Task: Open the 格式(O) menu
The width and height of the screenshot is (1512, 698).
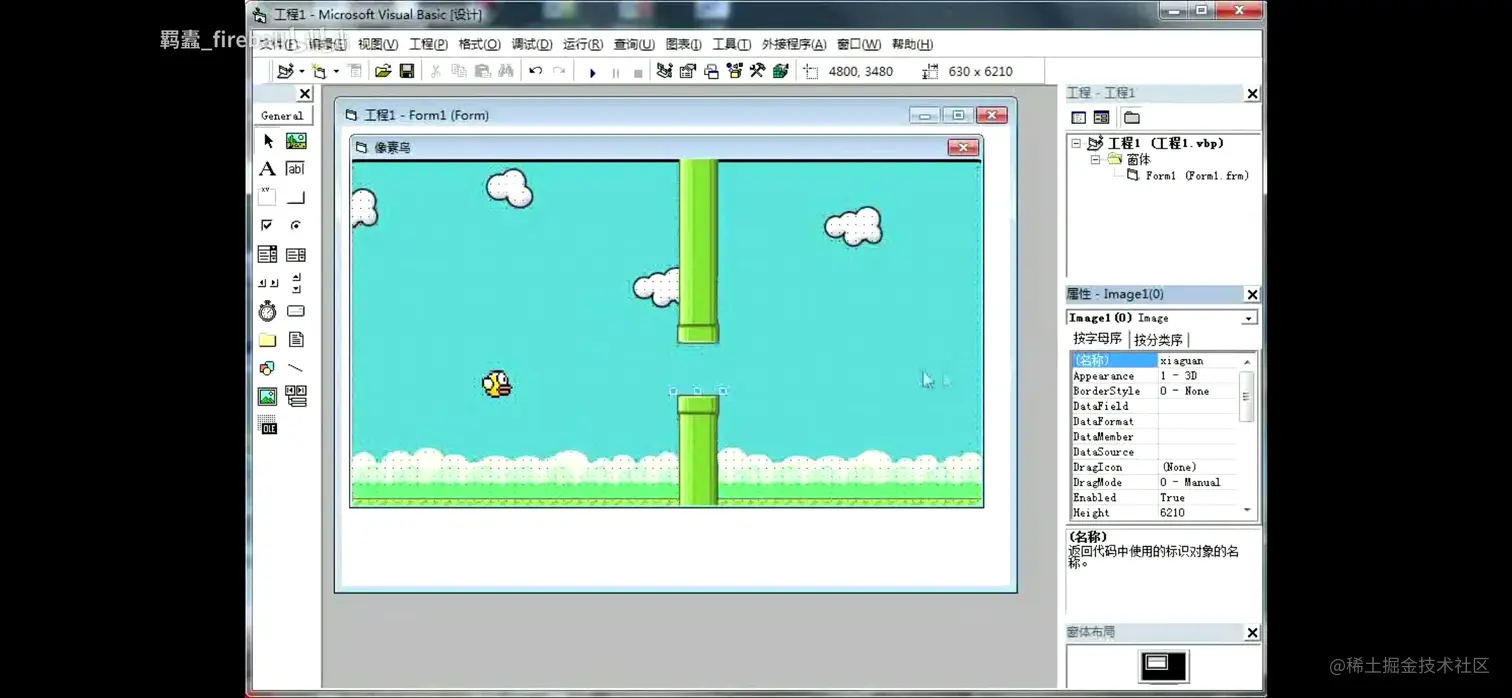Action: coord(479,44)
